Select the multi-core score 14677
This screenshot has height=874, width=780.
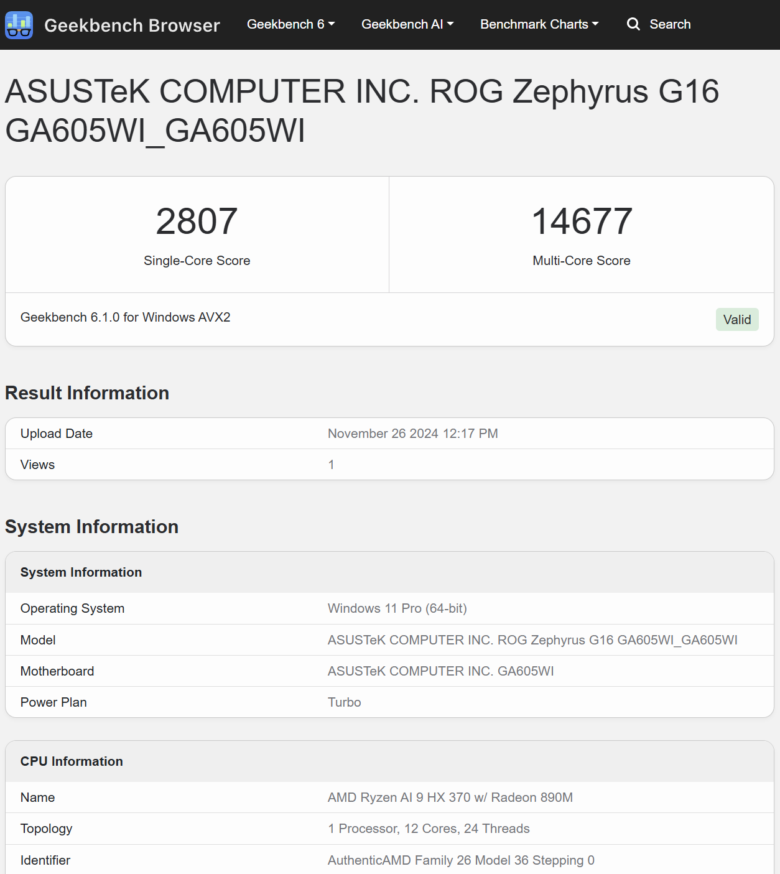pyautogui.click(x=582, y=221)
